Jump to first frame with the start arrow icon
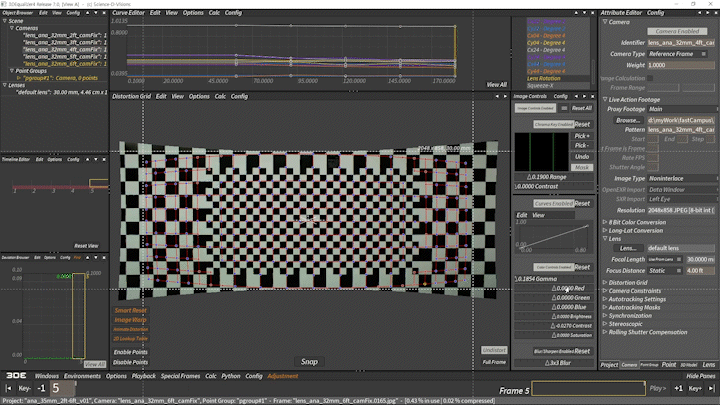This screenshot has height=405, width=720. (x=8, y=388)
